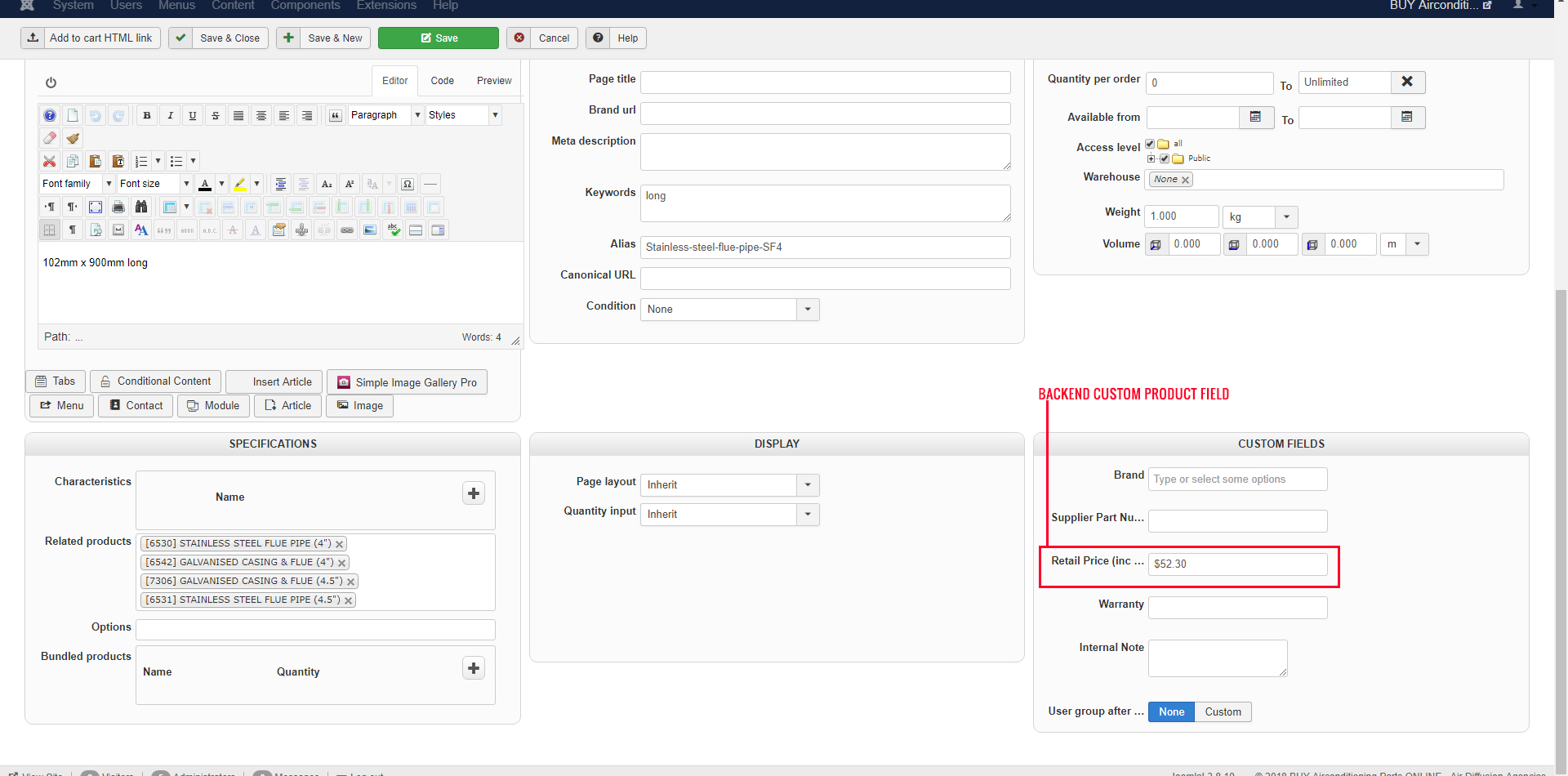
Task: Open find with the binoculars icon
Action: (x=141, y=207)
